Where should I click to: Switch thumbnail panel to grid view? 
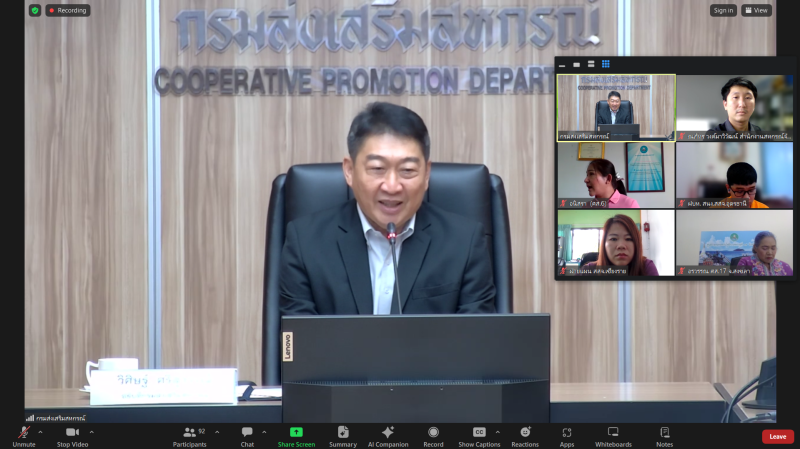606,64
